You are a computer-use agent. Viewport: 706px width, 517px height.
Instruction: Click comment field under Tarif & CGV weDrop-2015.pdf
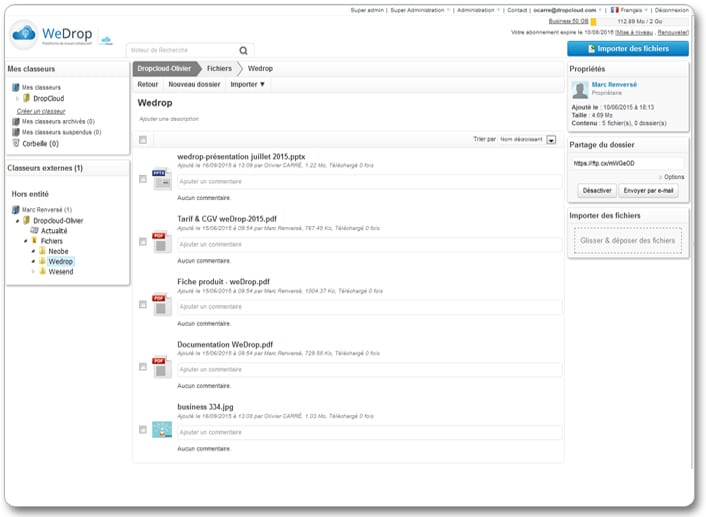point(369,244)
